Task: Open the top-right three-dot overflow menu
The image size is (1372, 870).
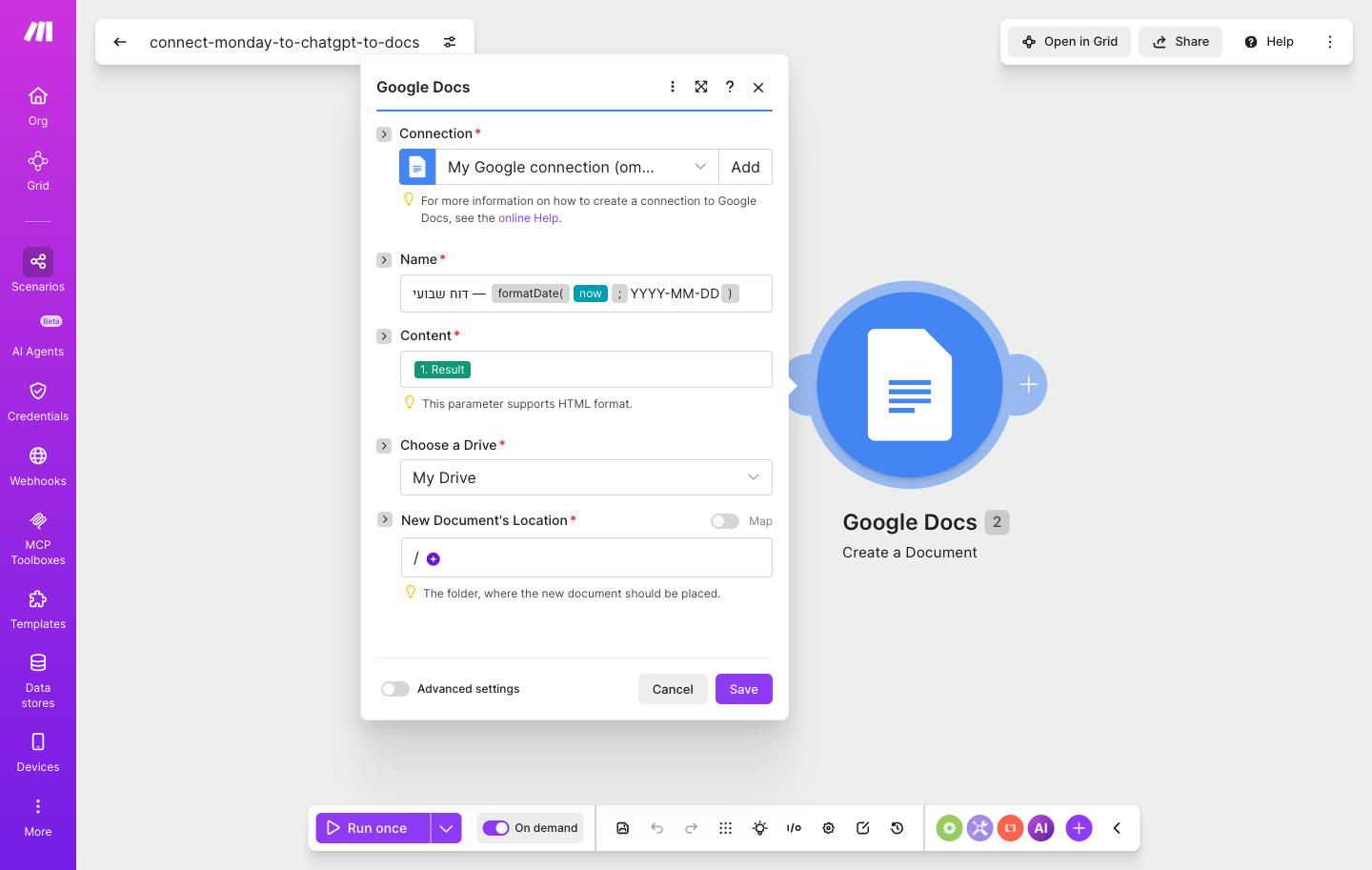Action: [x=1330, y=42]
